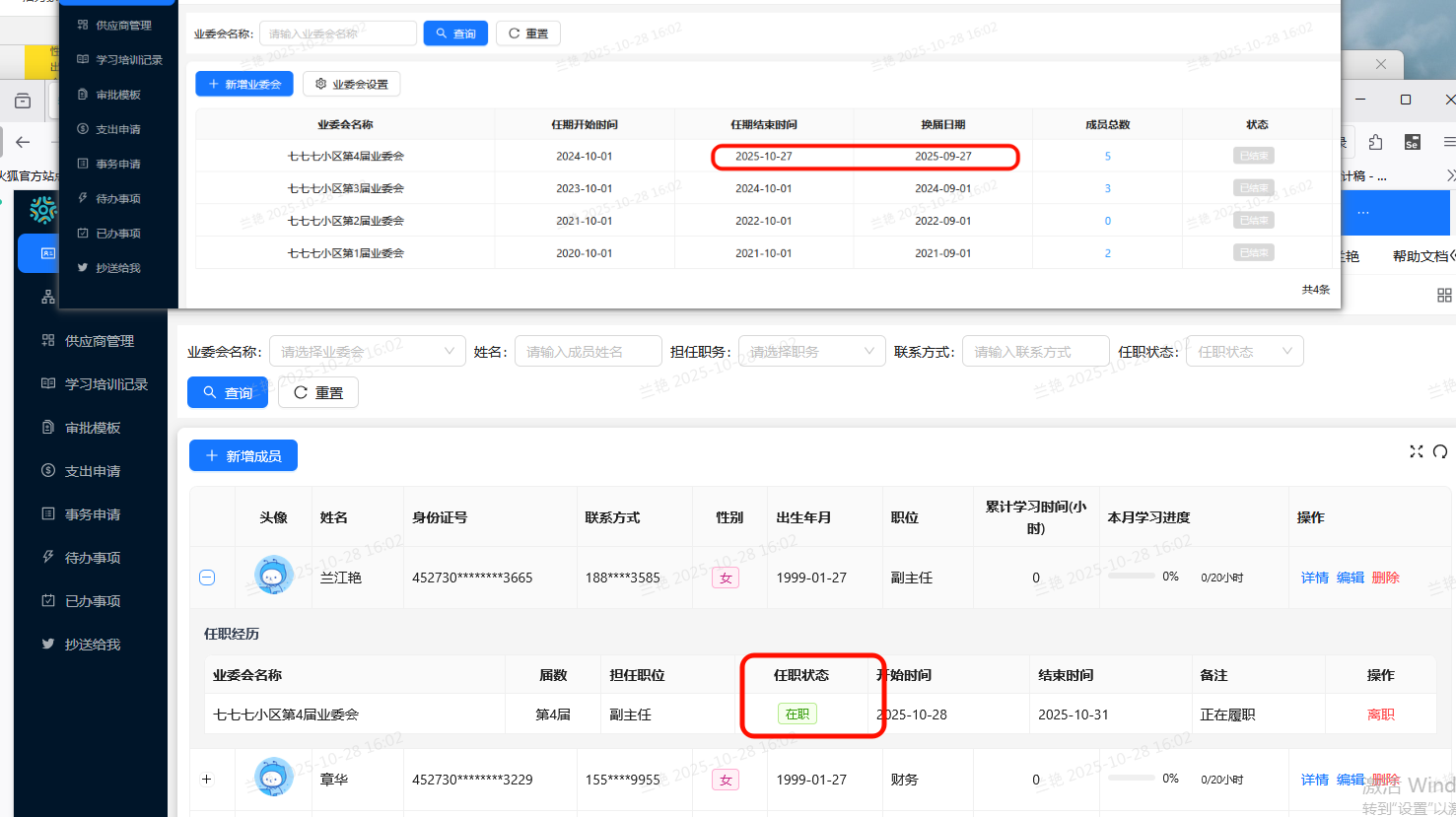Click the 新增成员 button
1456x817 pixels.
point(243,456)
